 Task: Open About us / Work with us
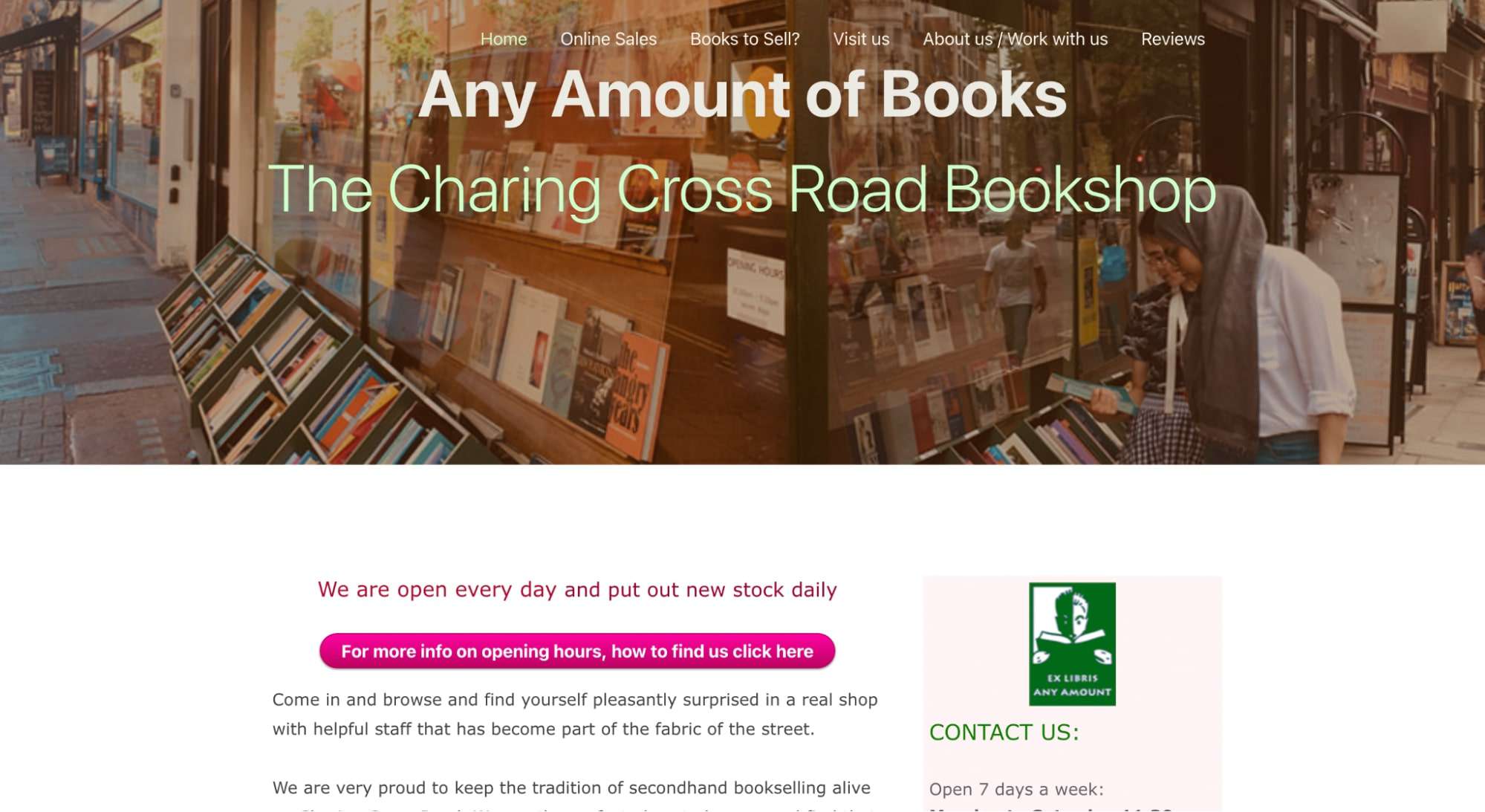click(1015, 39)
